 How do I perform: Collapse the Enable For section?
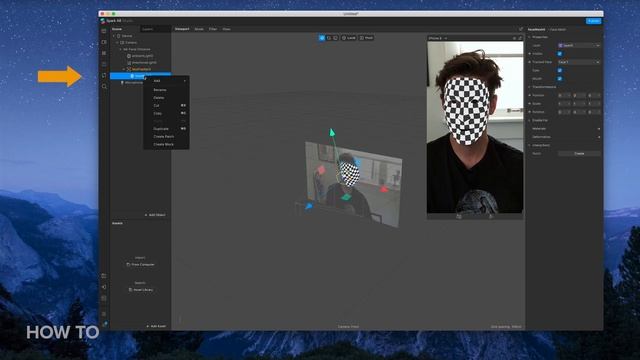pos(530,120)
